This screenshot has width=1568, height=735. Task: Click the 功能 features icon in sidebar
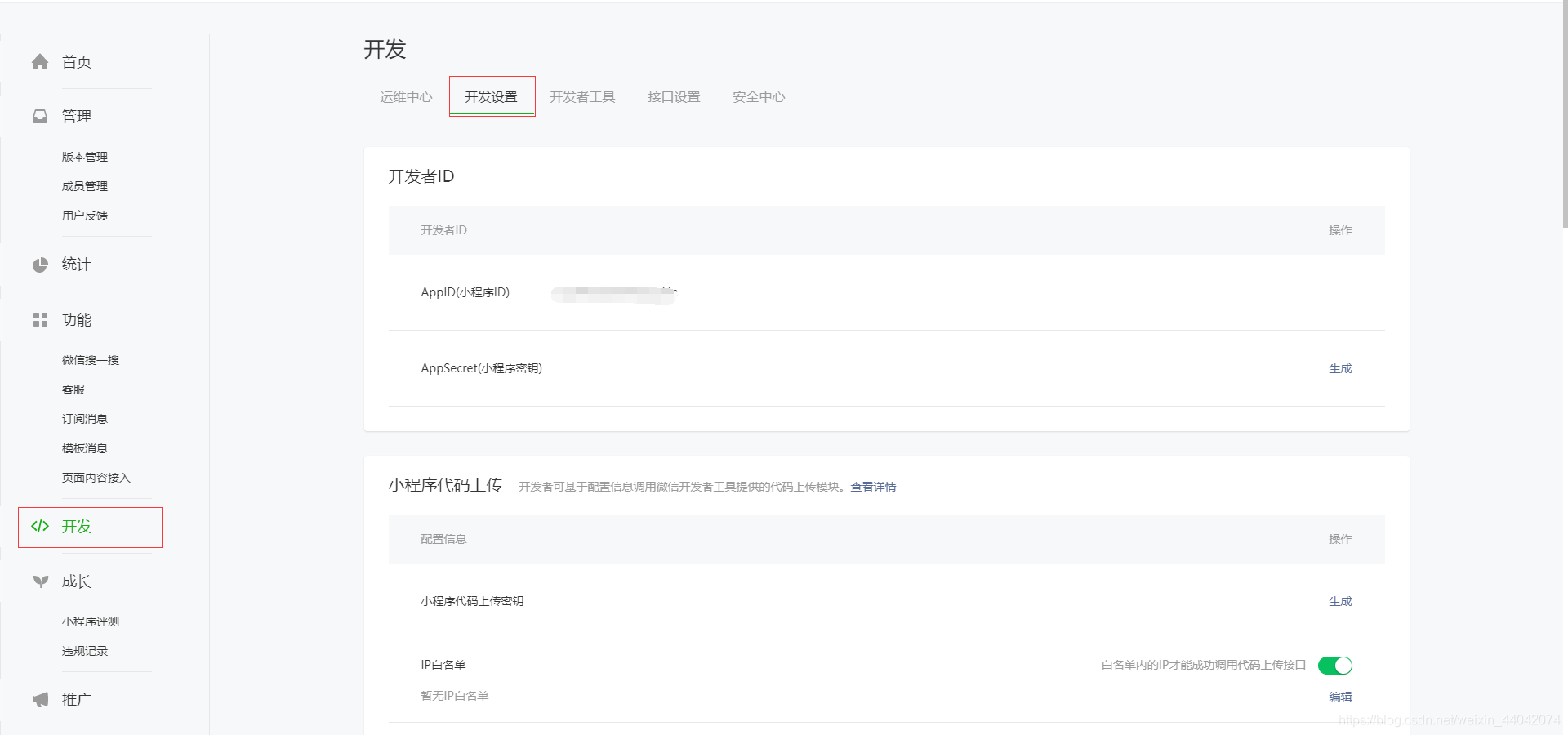[39, 319]
